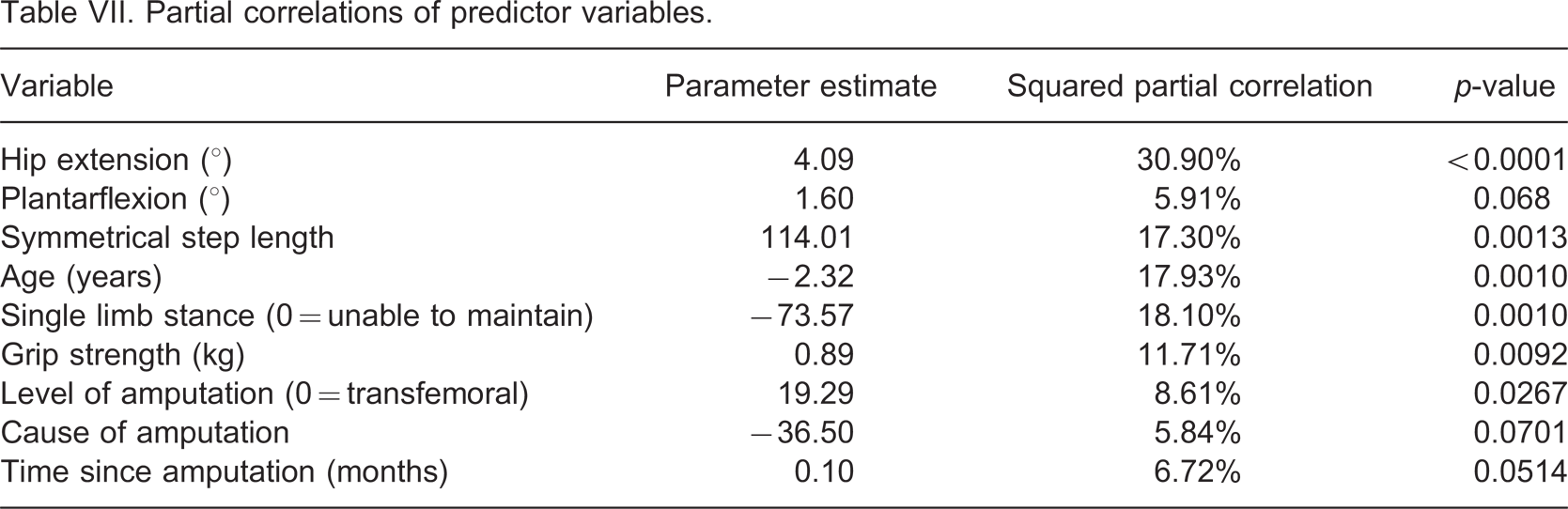
Task: Select the 'Parameter estimate' column header
Action: pos(800,86)
